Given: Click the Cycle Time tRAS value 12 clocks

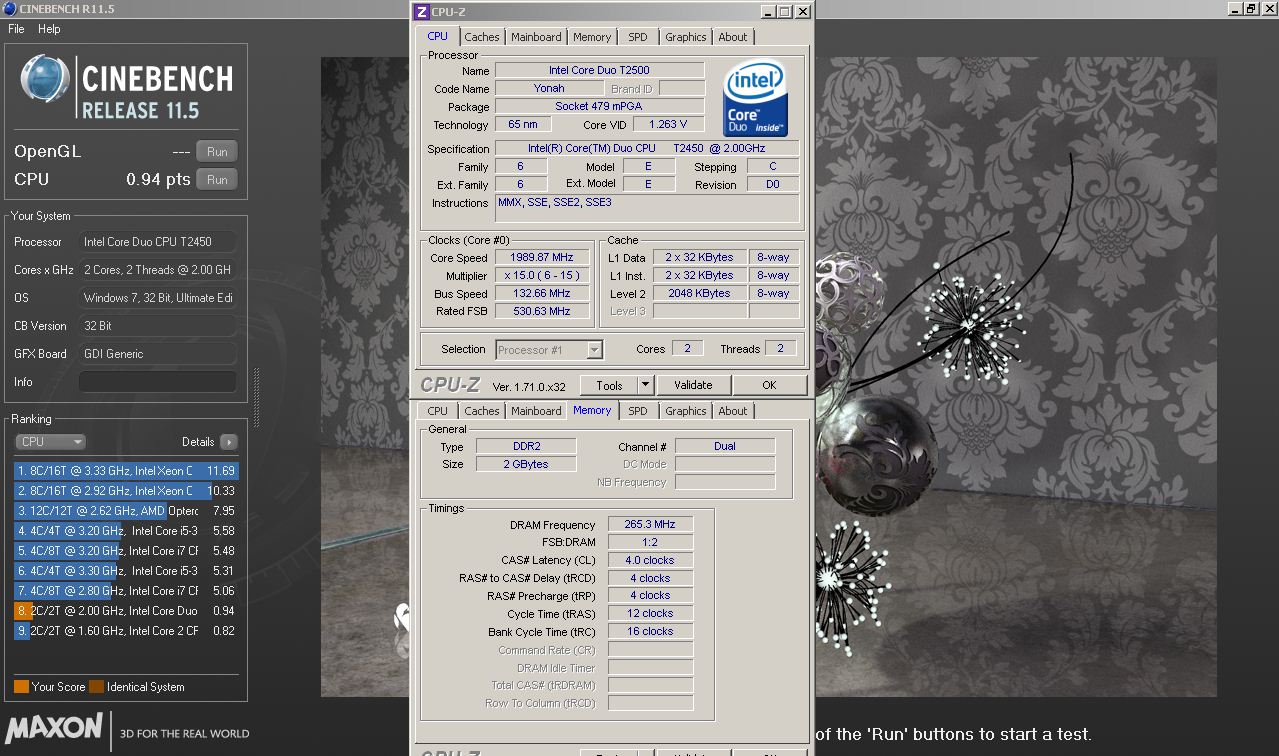Looking at the screenshot, I should 650,614.
